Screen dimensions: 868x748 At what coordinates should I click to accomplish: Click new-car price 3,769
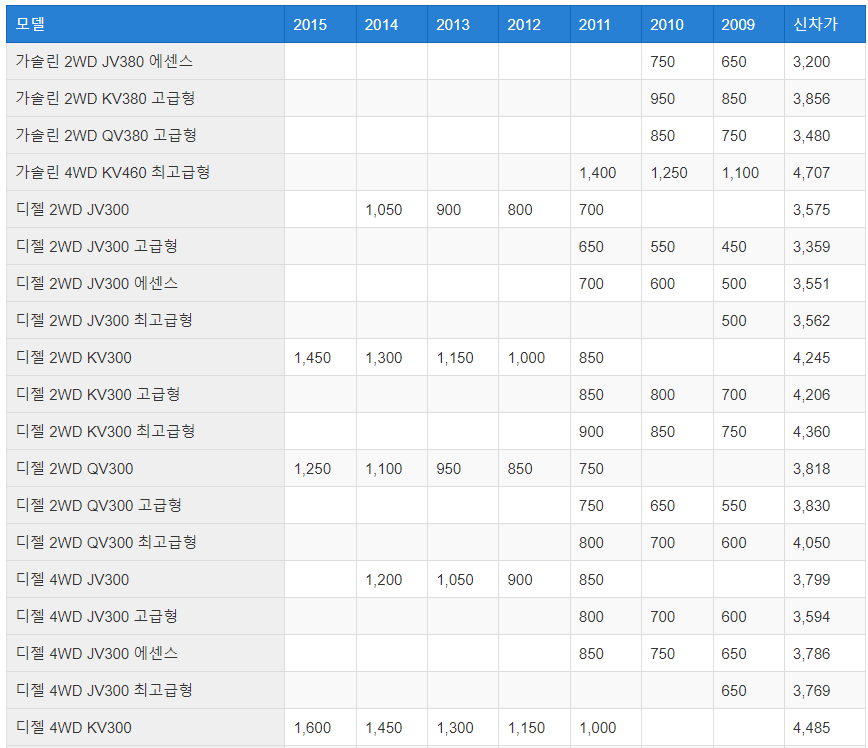point(811,691)
